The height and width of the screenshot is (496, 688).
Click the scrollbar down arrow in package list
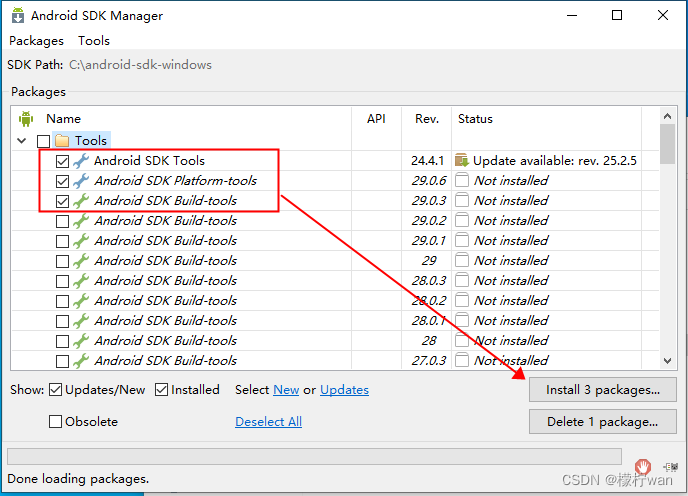(x=668, y=361)
